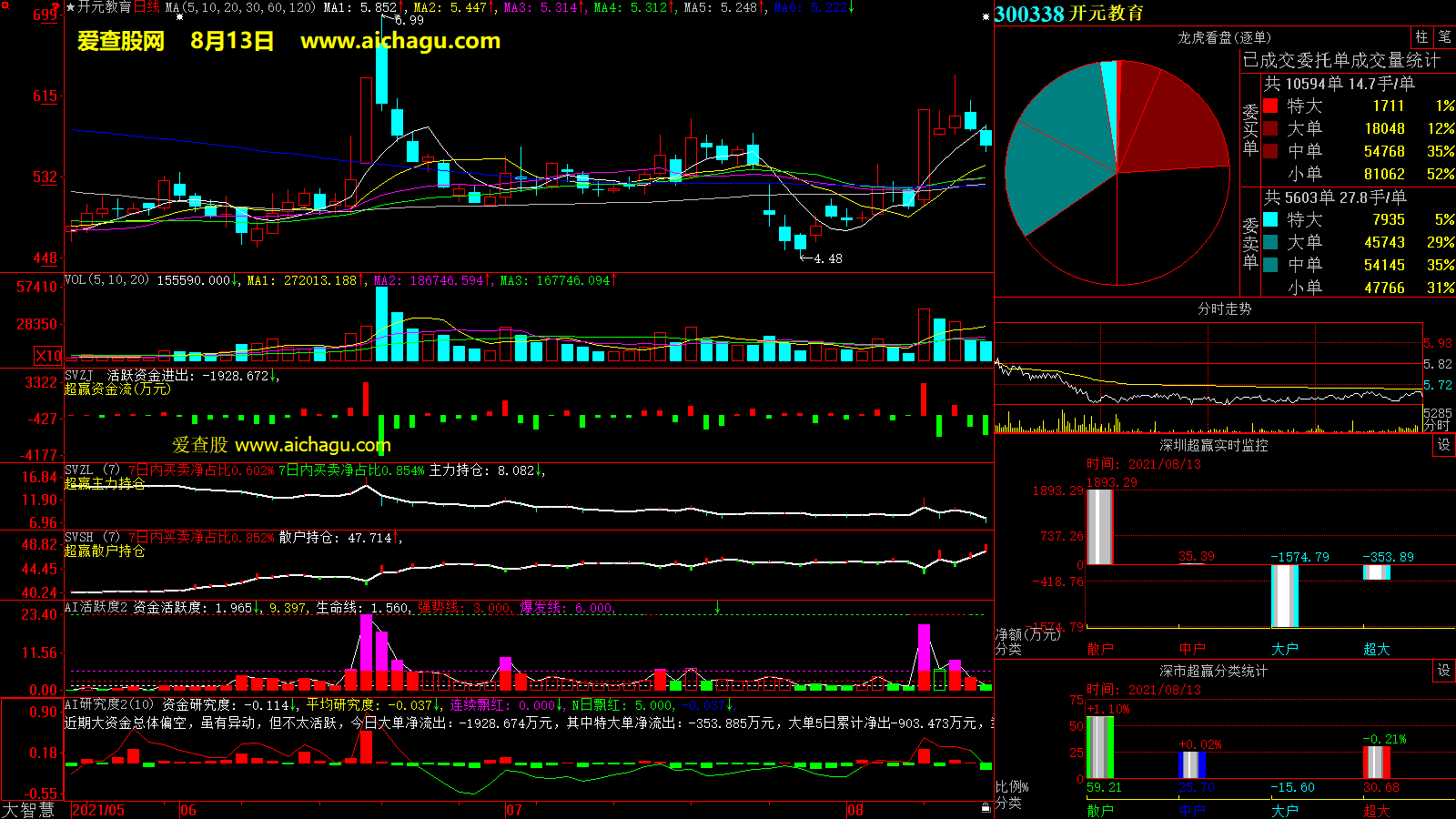Click the 08 month marker on timeline

[854, 810]
